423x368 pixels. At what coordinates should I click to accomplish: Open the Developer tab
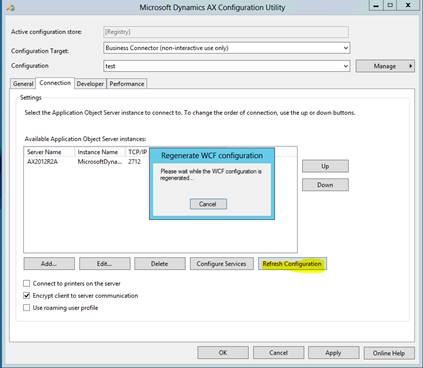90,84
